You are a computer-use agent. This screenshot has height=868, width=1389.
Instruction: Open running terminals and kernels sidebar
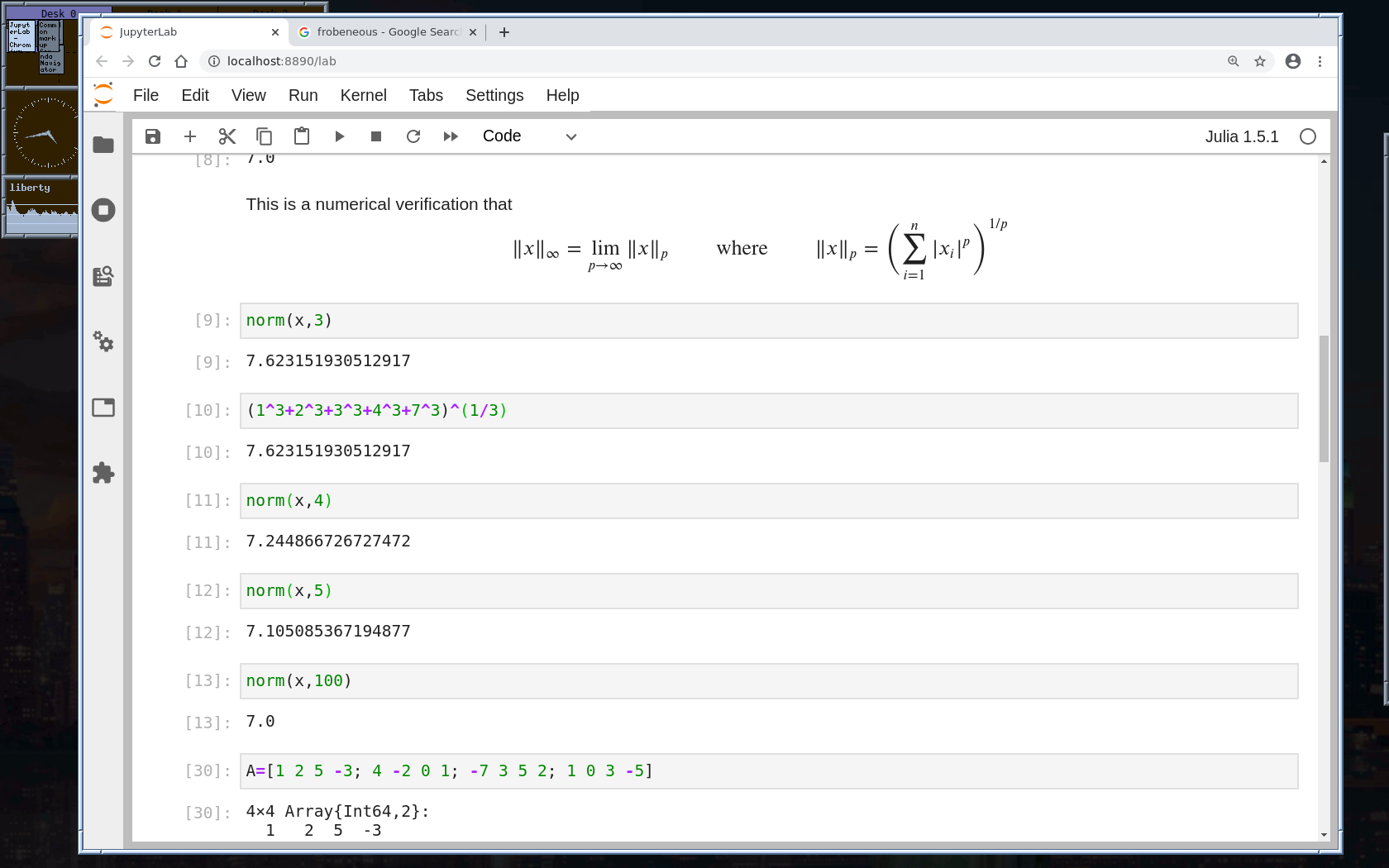103,210
